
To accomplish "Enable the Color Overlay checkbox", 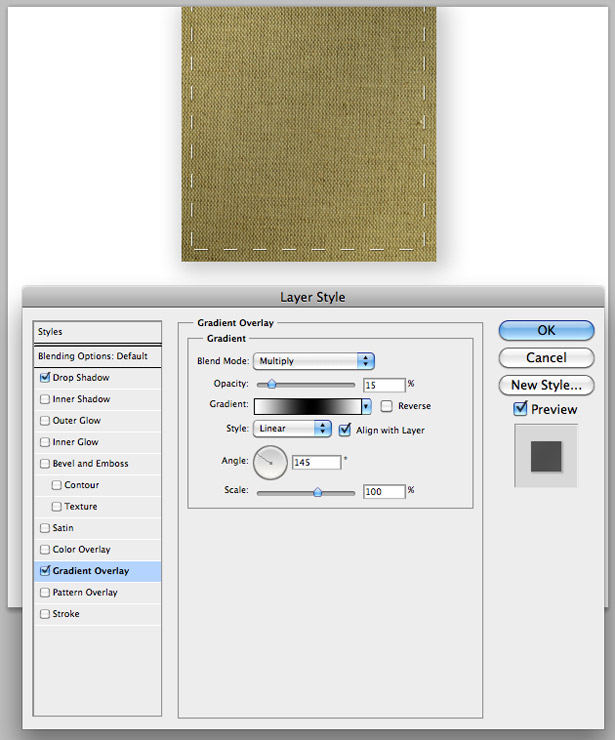I will (45, 549).
